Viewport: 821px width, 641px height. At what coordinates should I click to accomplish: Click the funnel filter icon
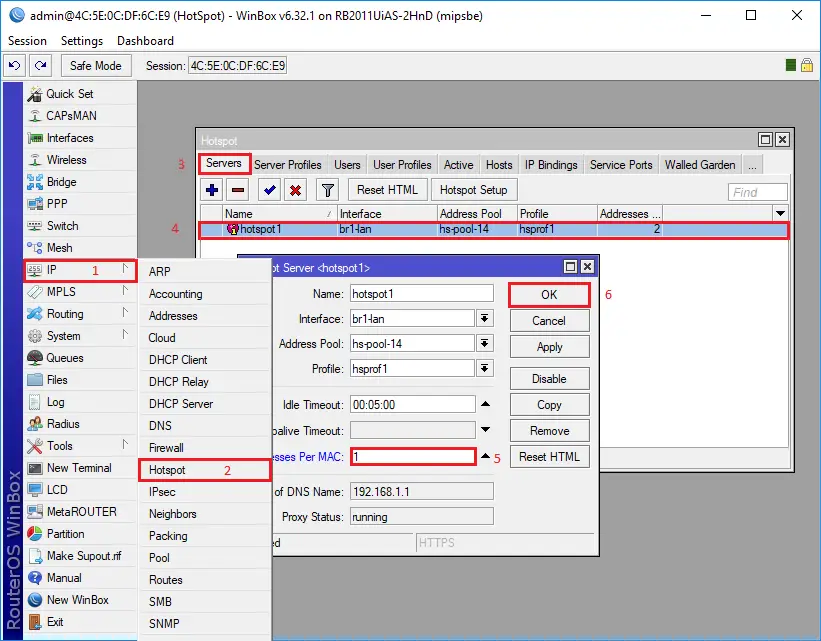pyautogui.click(x=327, y=190)
